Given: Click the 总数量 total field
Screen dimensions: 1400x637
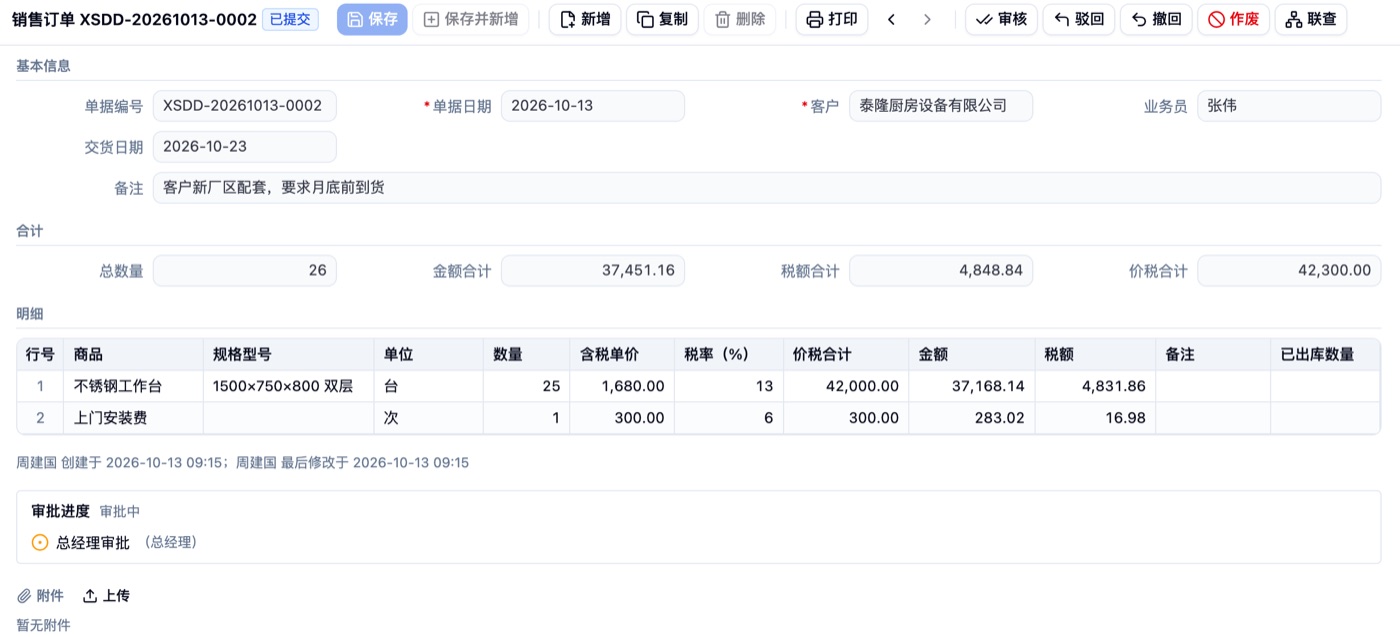Looking at the screenshot, I should [x=244, y=270].
